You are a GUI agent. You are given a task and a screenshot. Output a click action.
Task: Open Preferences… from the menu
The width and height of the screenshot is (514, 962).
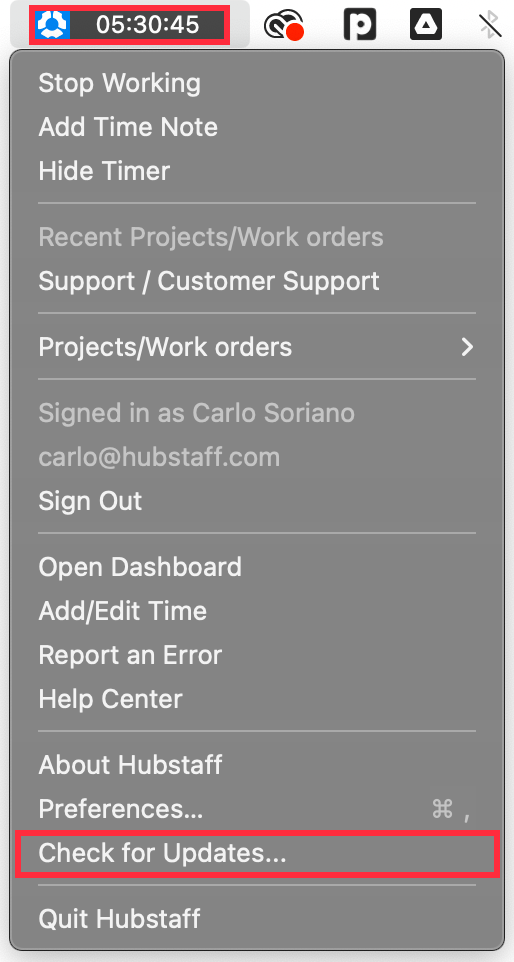pyautogui.click(x=257, y=809)
